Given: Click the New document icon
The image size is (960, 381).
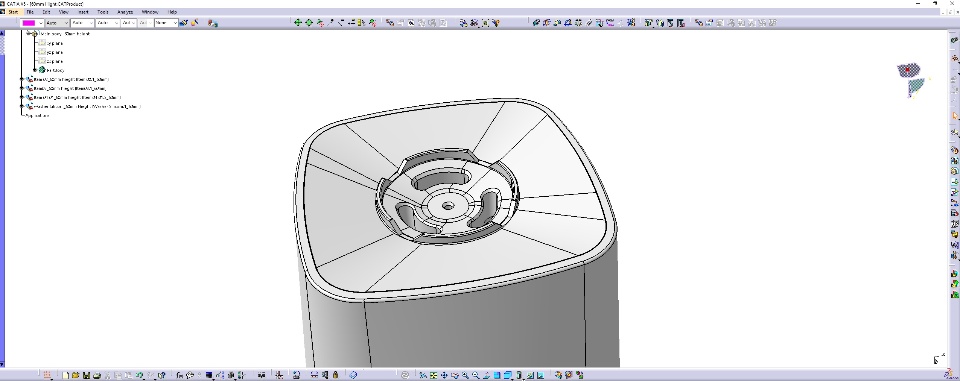Looking at the screenshot, I should click(66, 375).
